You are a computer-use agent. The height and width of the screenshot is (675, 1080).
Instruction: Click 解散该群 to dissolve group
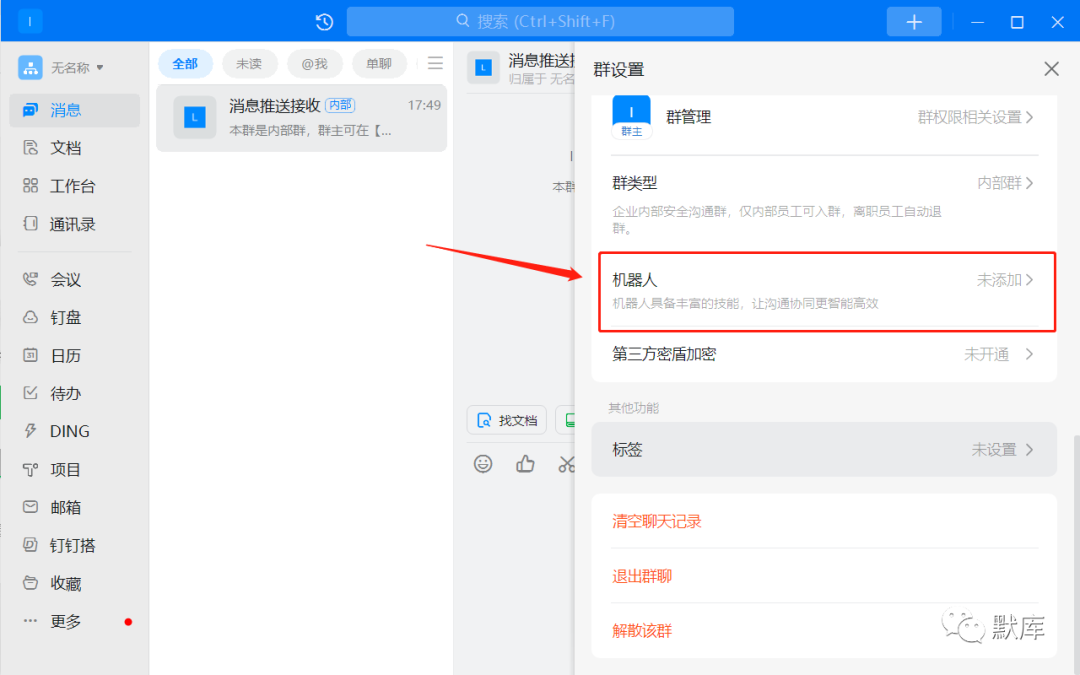(642, 630)
